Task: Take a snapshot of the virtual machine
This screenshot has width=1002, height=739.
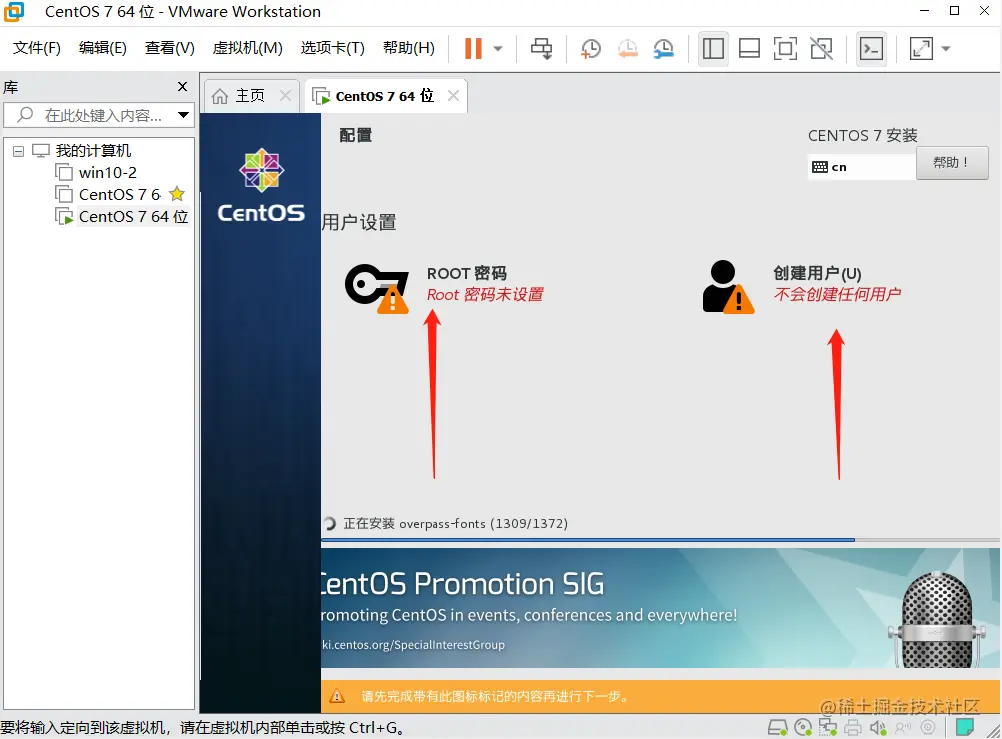Action: pos(590,47)
